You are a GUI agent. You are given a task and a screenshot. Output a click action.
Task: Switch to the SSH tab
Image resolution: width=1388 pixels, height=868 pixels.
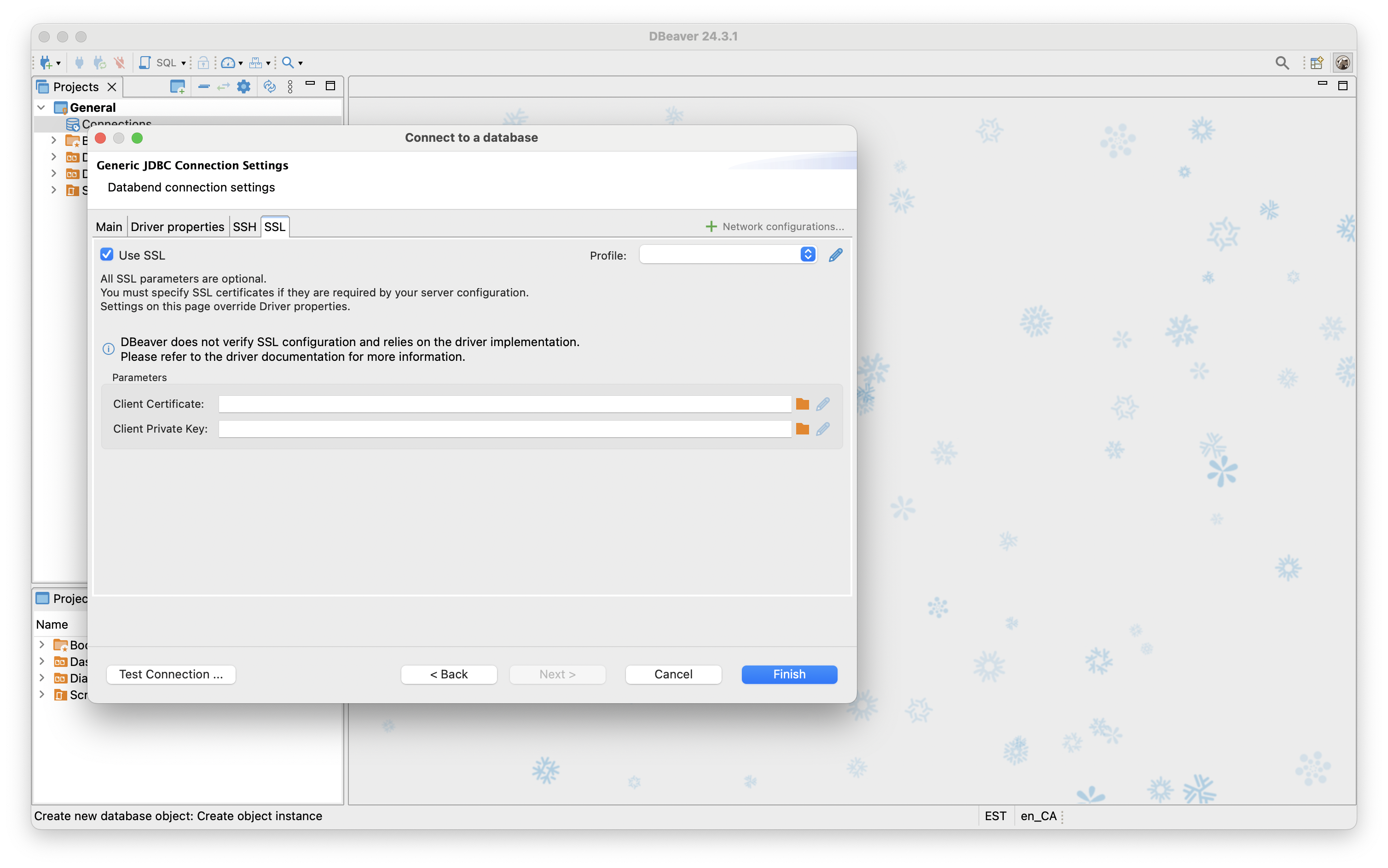point(244,227)
